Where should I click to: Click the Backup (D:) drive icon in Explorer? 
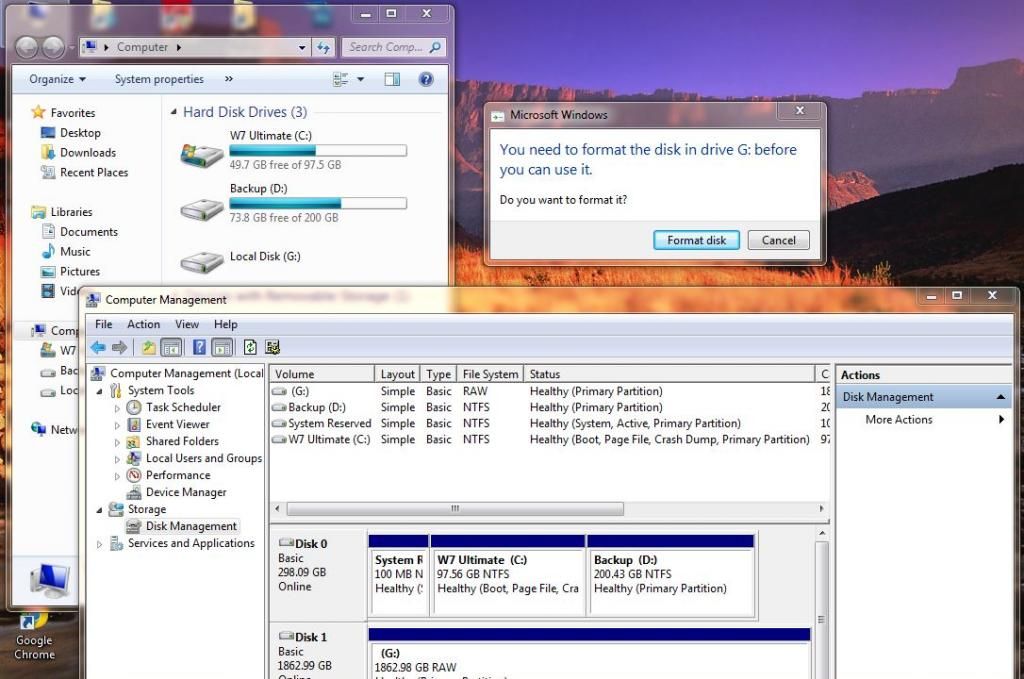point(202,209)
